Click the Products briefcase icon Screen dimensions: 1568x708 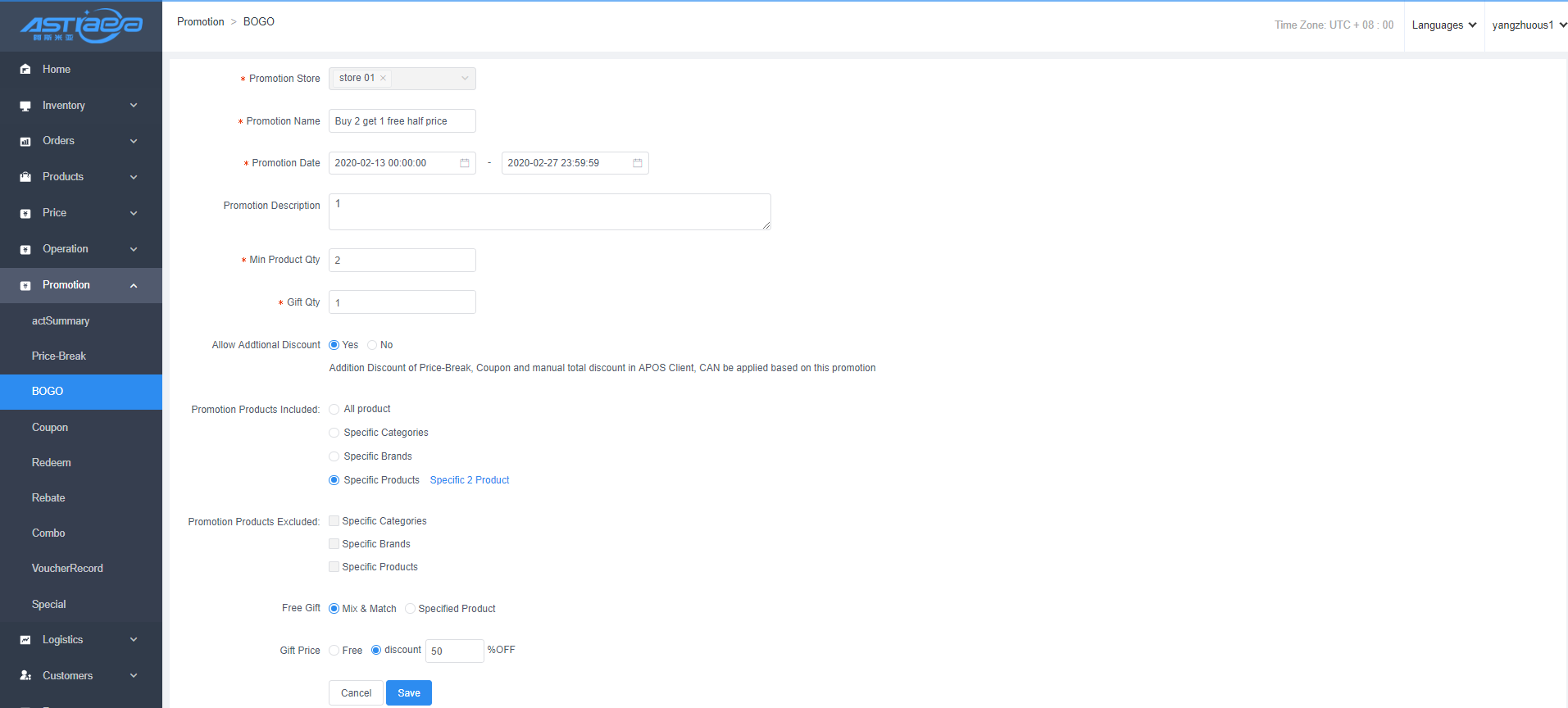click(x=25, y=177)
